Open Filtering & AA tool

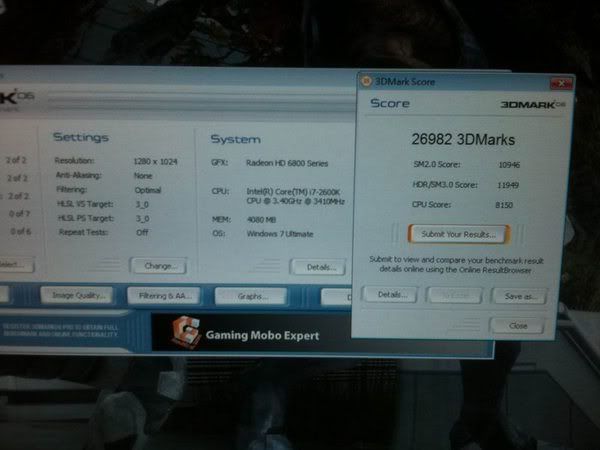coord(164,296)
